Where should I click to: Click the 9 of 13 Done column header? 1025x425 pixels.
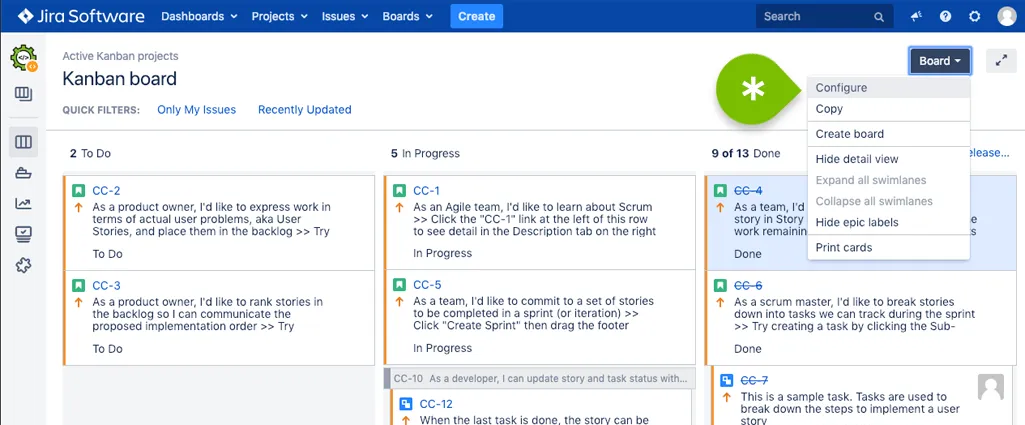(x=746, y=154)
